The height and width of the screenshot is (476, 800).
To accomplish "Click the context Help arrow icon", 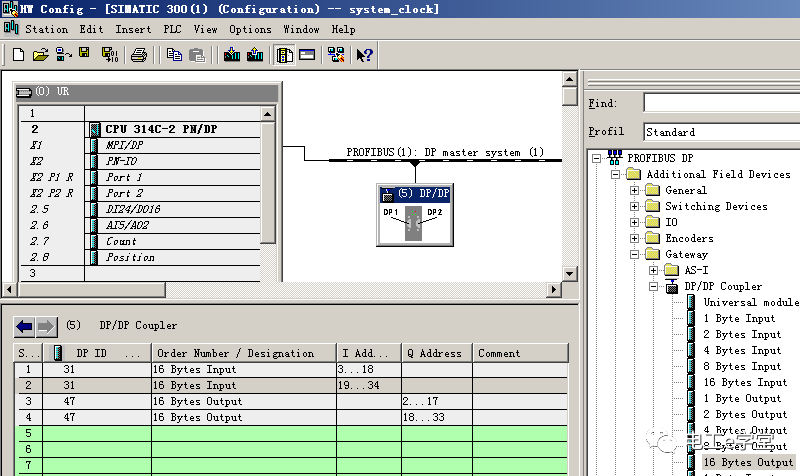I will click(364, 54).
